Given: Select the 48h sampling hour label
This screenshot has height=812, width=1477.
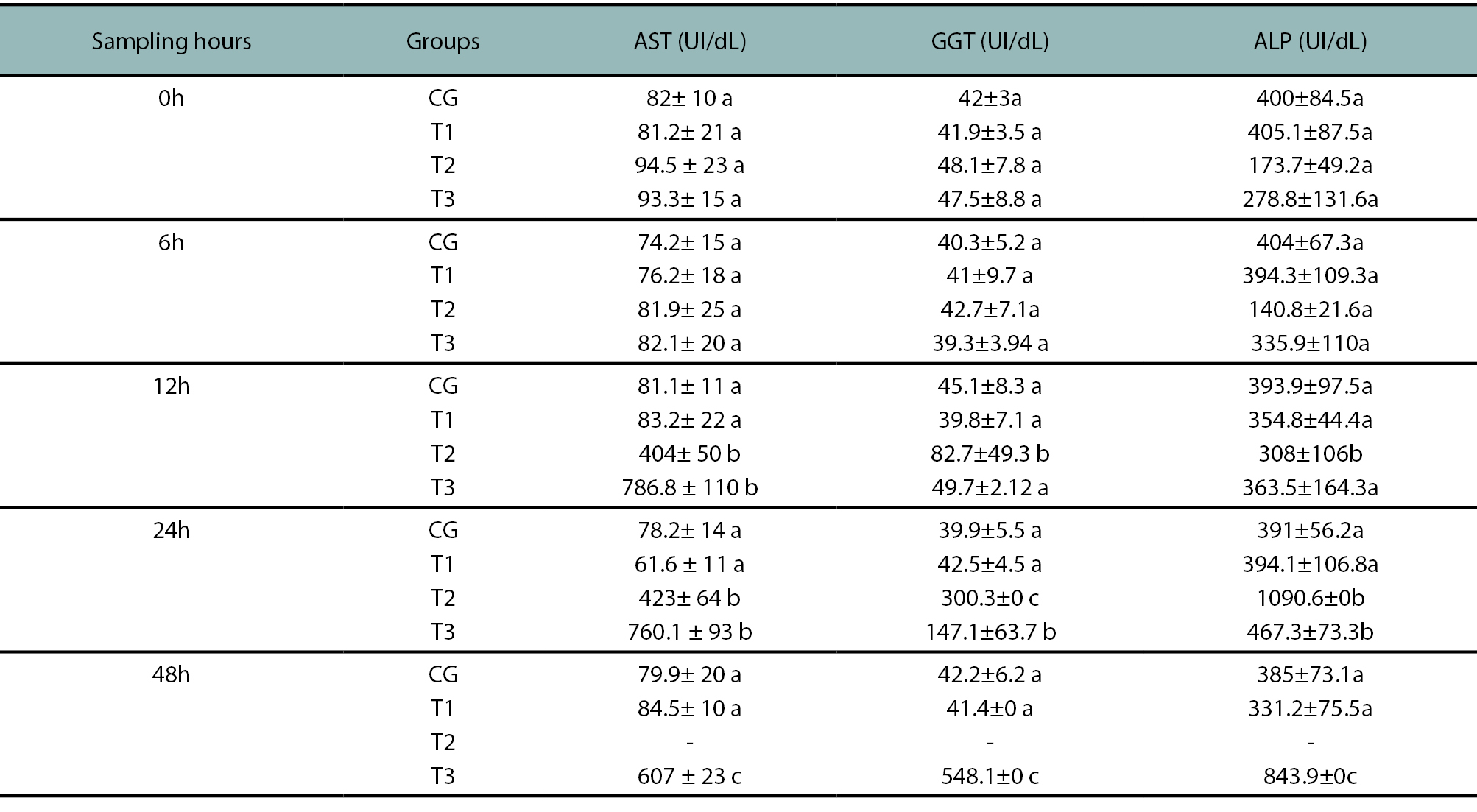Looking at the screenshot, I should coord(171,674).
